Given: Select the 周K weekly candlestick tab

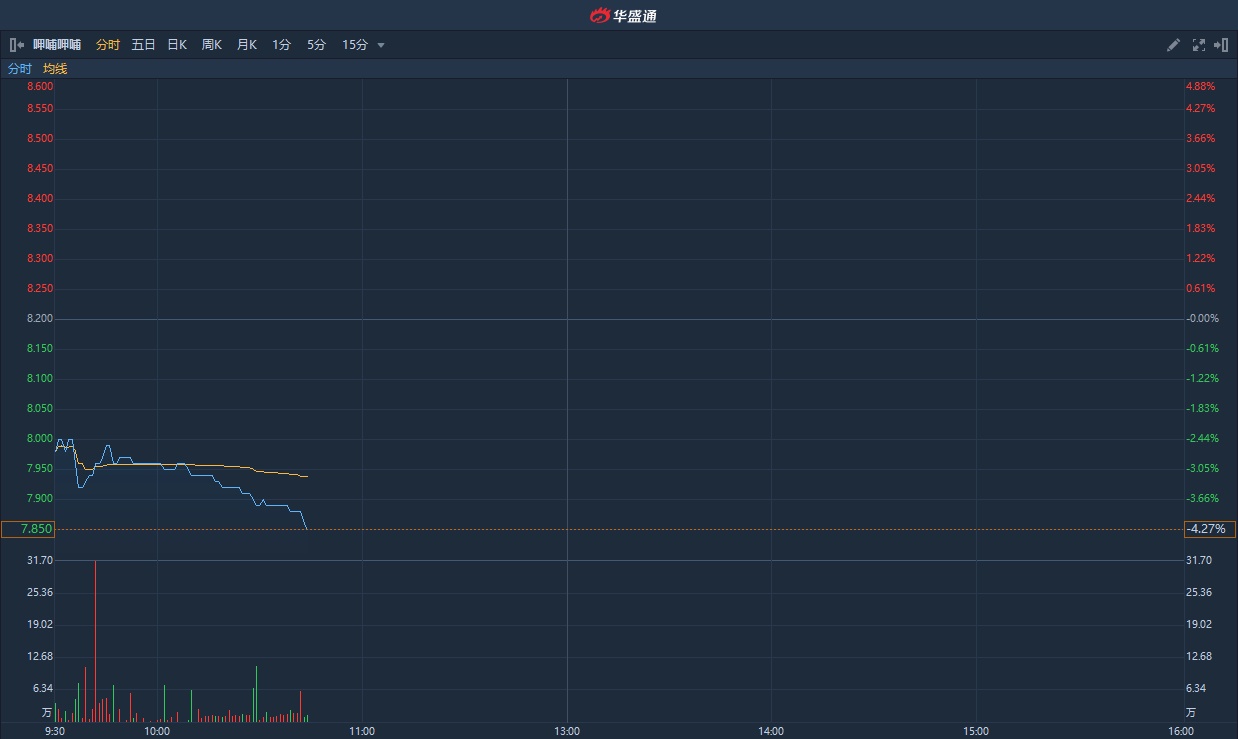Looking at the screenshot, I should 211,45.
